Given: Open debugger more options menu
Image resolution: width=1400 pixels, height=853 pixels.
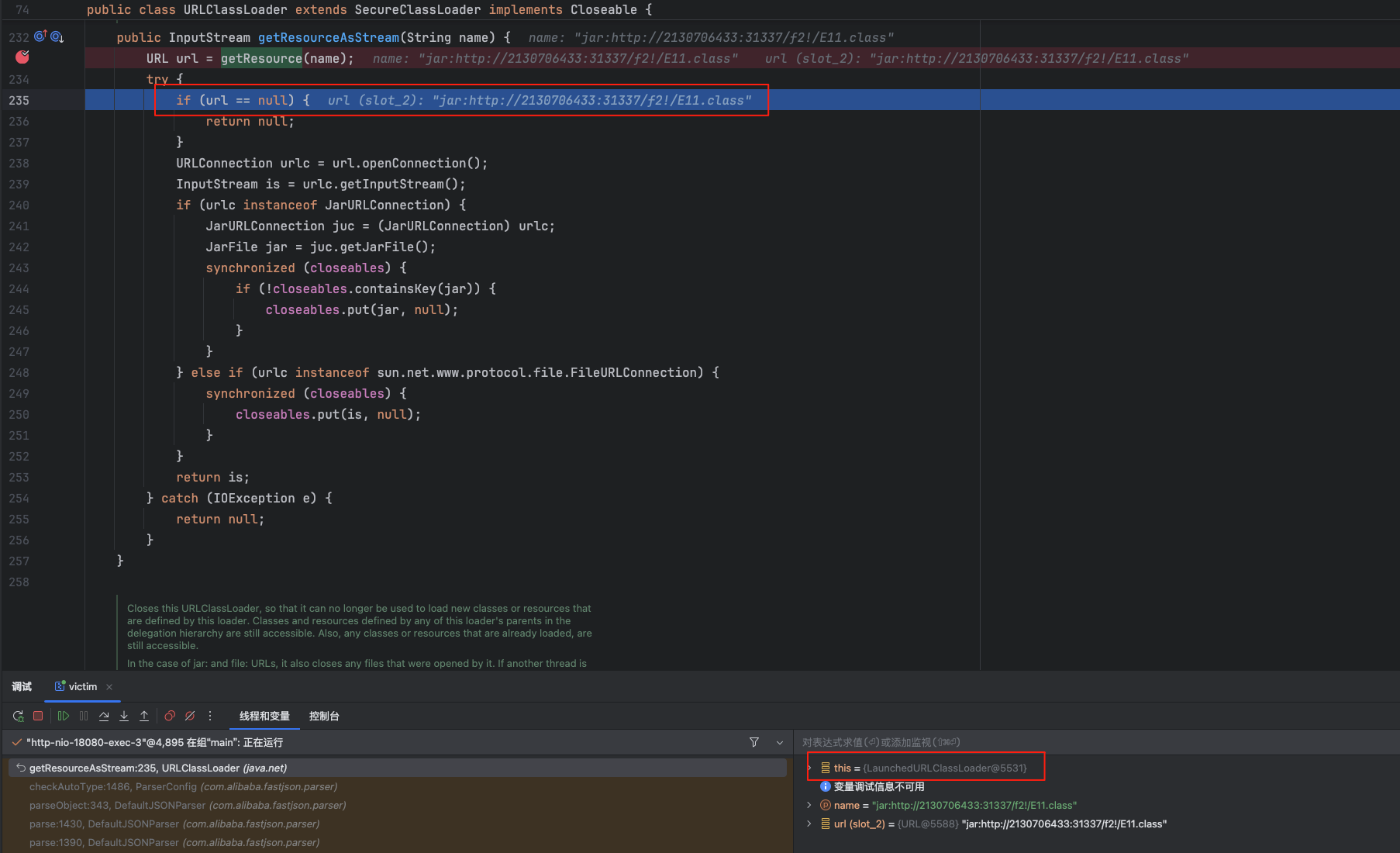Looking at the screenshot, I should 210,716.
